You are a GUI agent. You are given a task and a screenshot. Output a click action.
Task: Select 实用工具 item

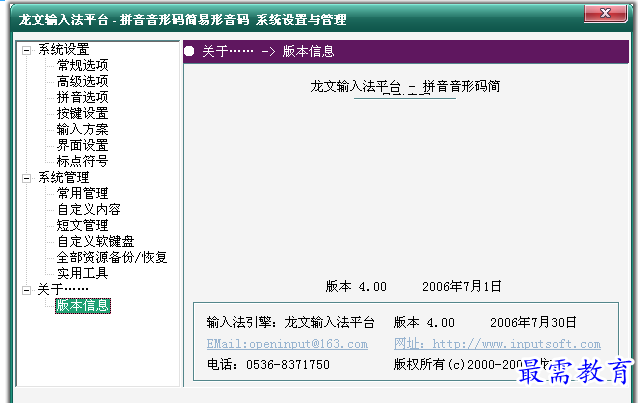pos(82,273)
